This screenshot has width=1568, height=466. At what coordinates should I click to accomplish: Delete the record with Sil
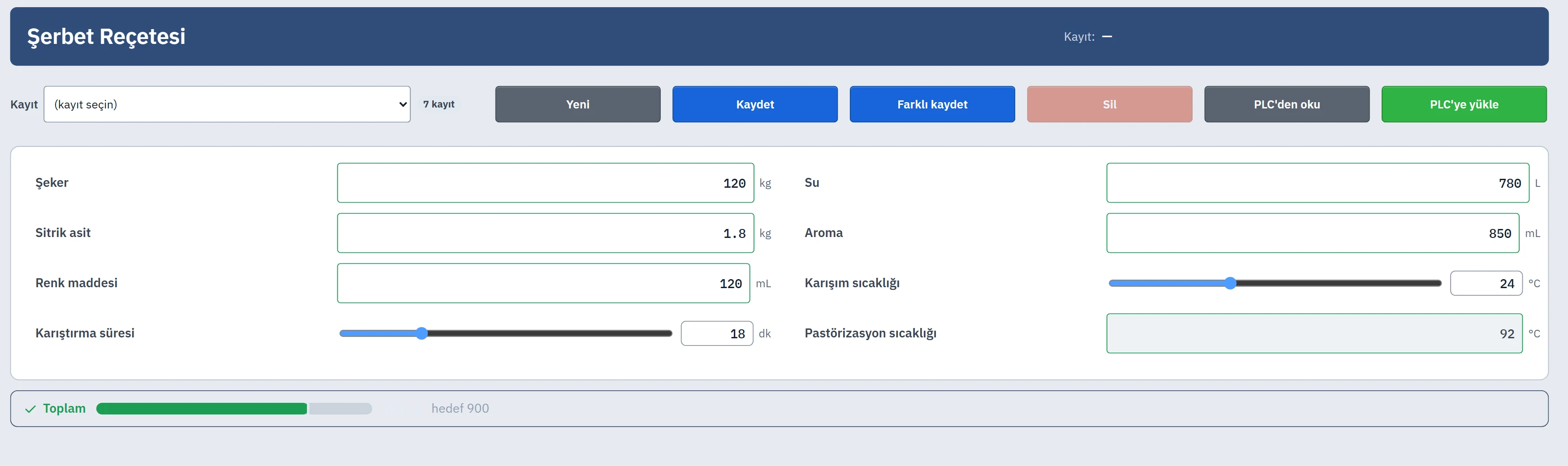pyautogui.click(x=1109, y=104)
